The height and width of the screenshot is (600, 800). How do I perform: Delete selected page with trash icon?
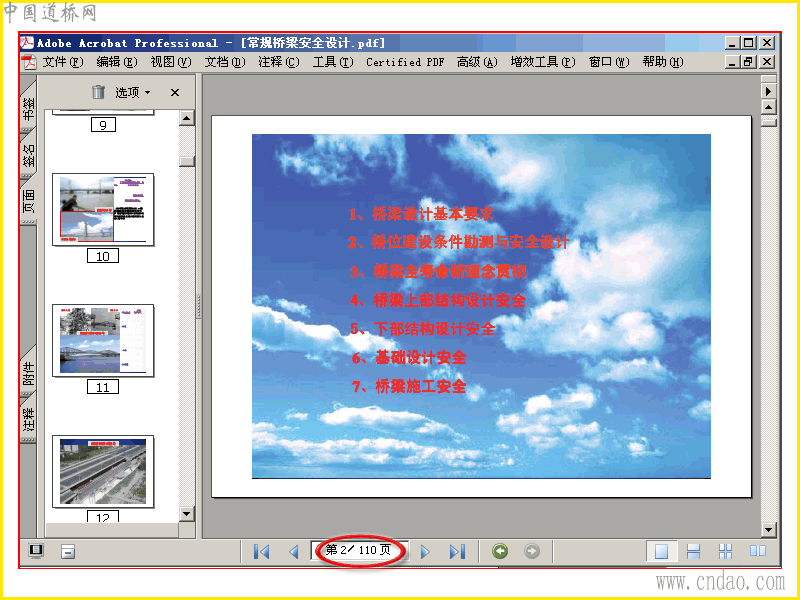[x=98, y=92]
